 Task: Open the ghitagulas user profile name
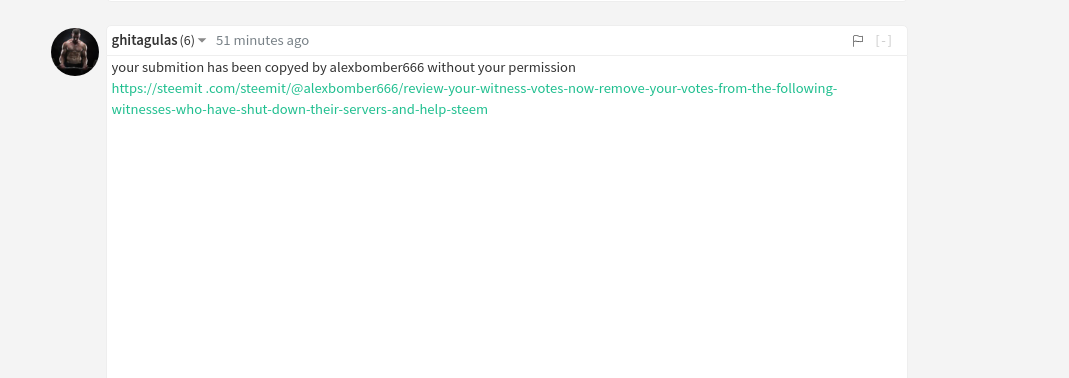click(x=145, y=40)
